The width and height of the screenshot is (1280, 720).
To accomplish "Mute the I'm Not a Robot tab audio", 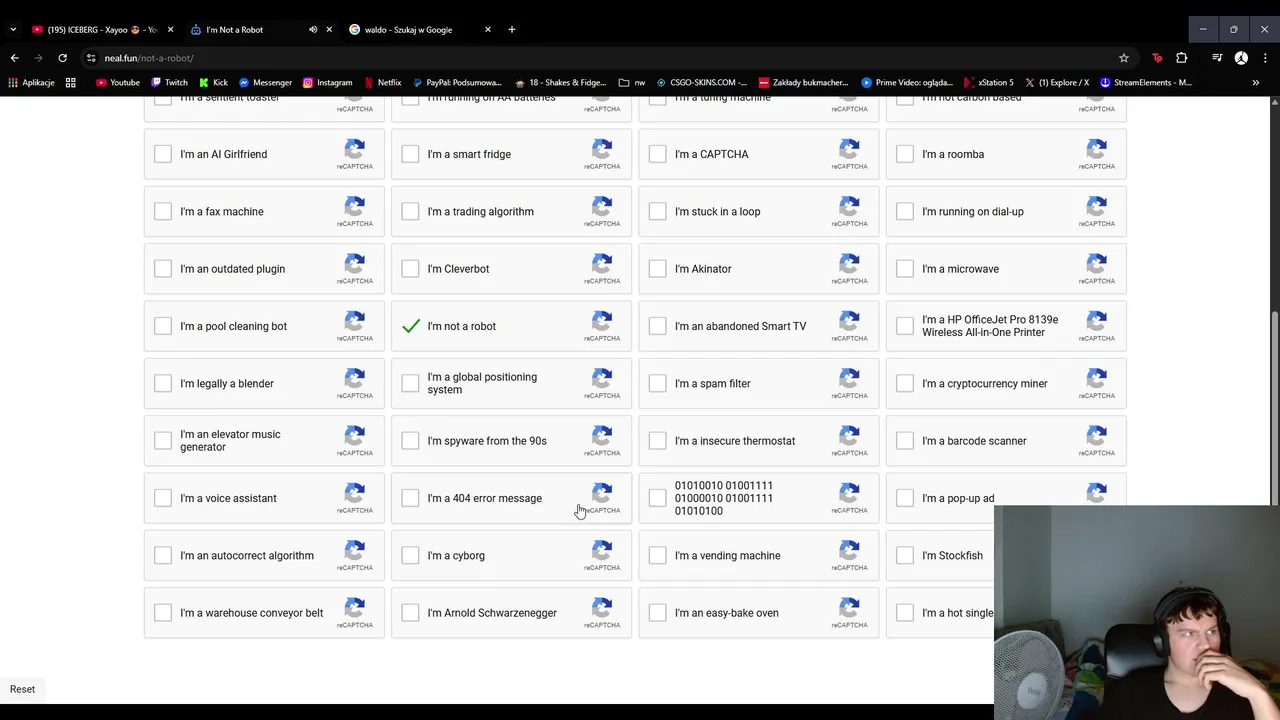I will pyautogui.click(x=313, y=30).
